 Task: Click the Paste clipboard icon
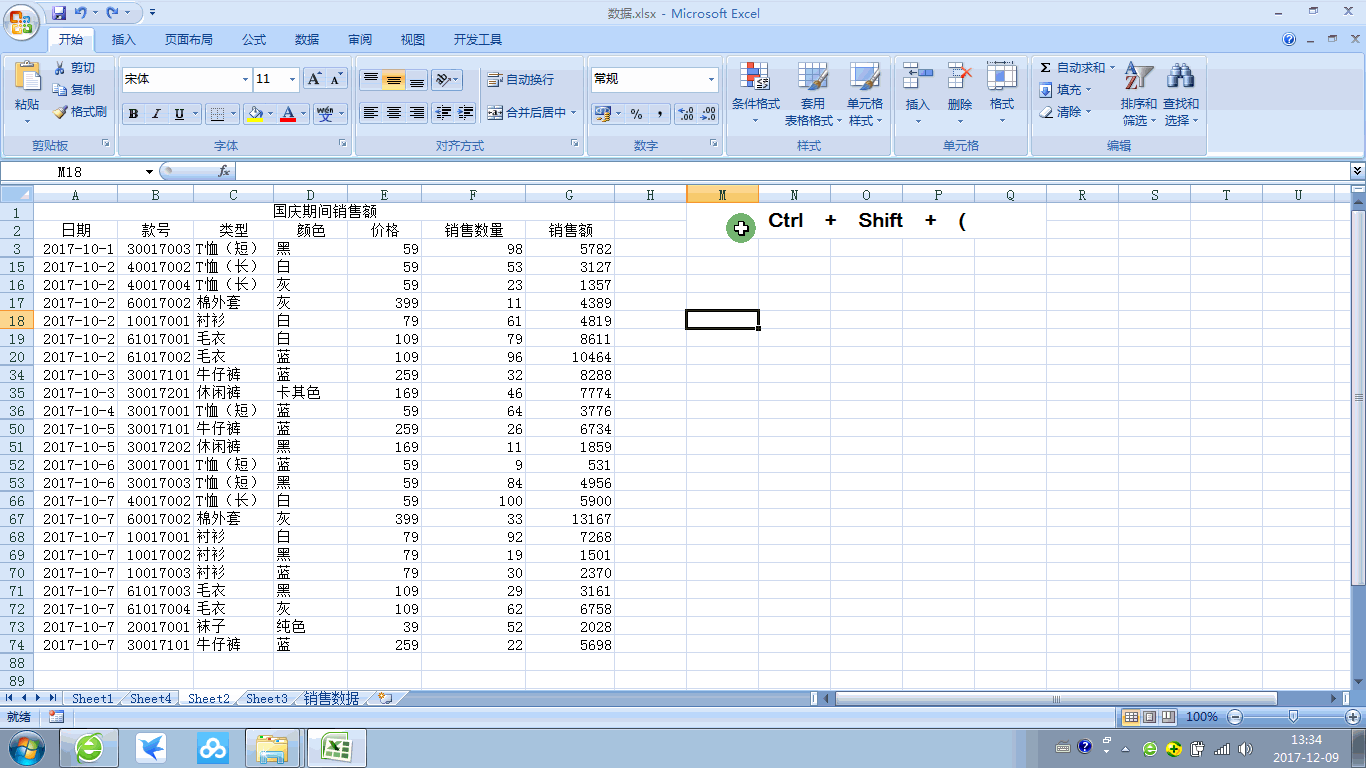click(27, 76)
